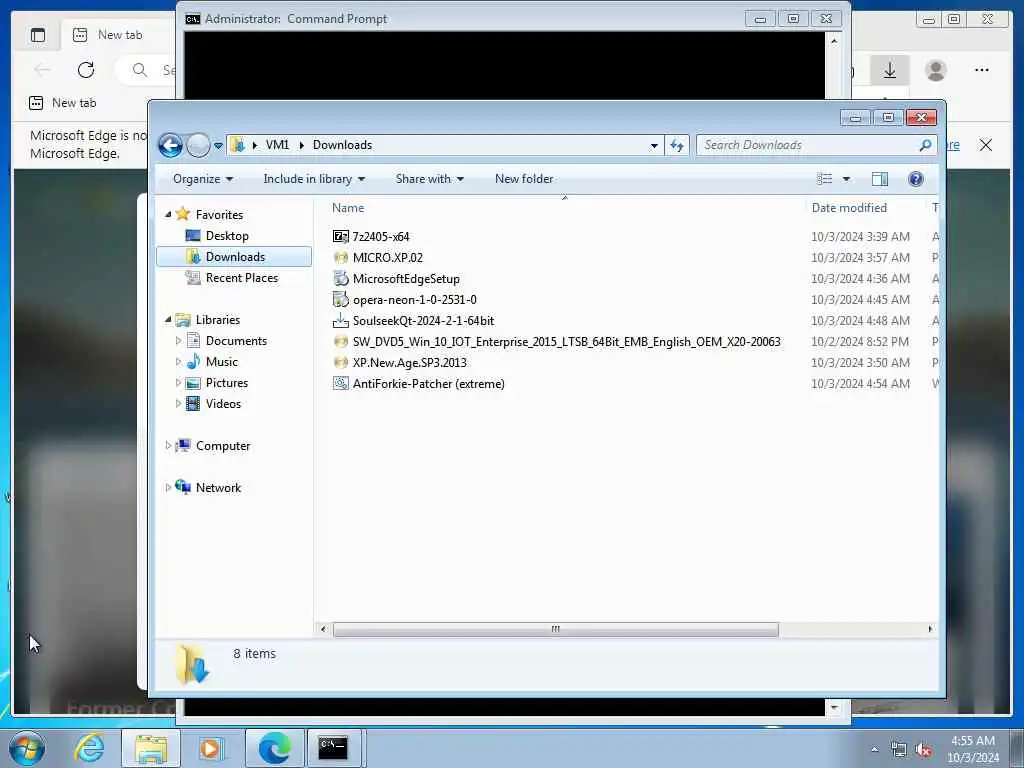
Task: Open the Include in library menu
Action: point(313,179)
